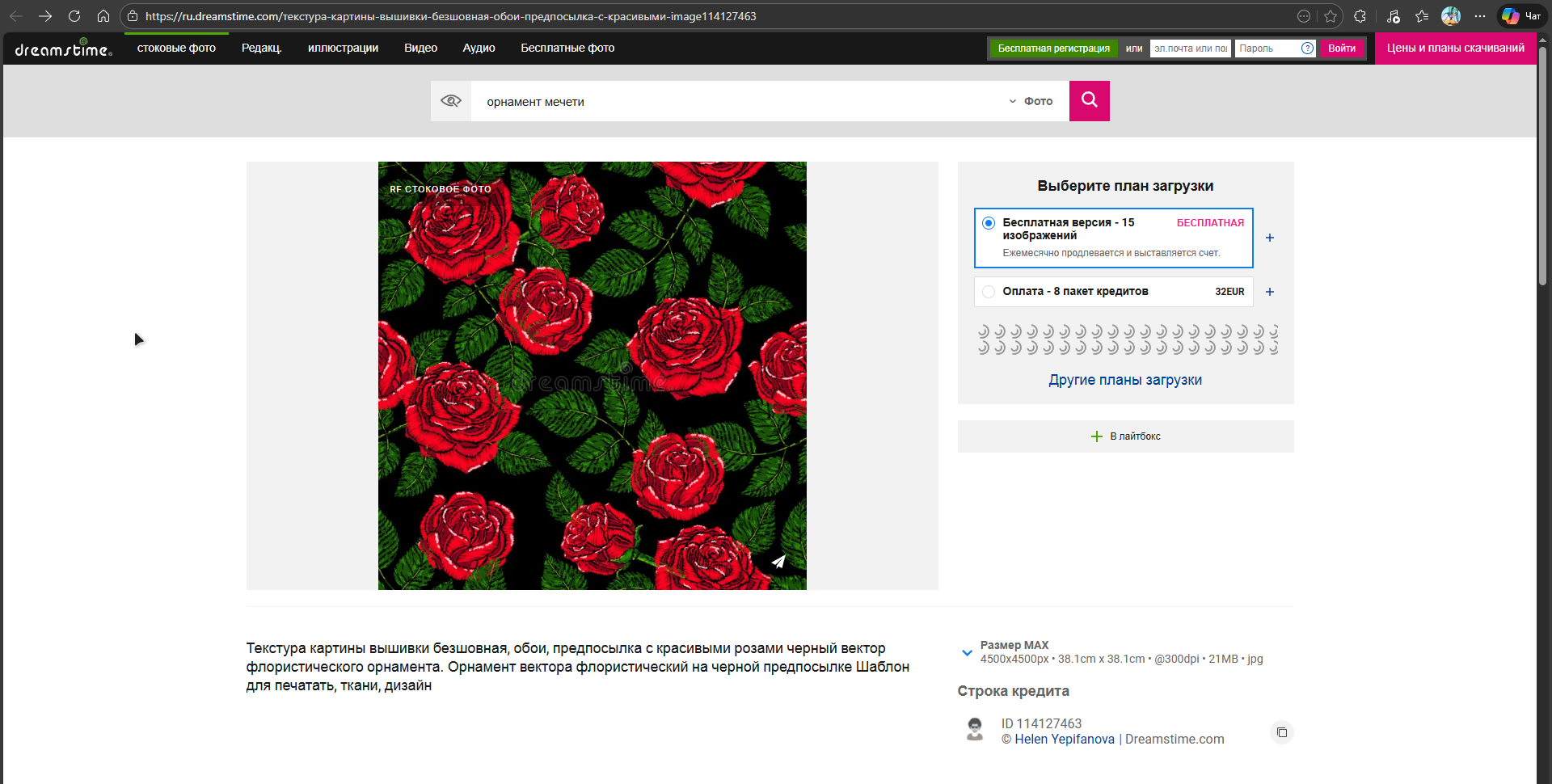Reload the current page

(74, 16)
